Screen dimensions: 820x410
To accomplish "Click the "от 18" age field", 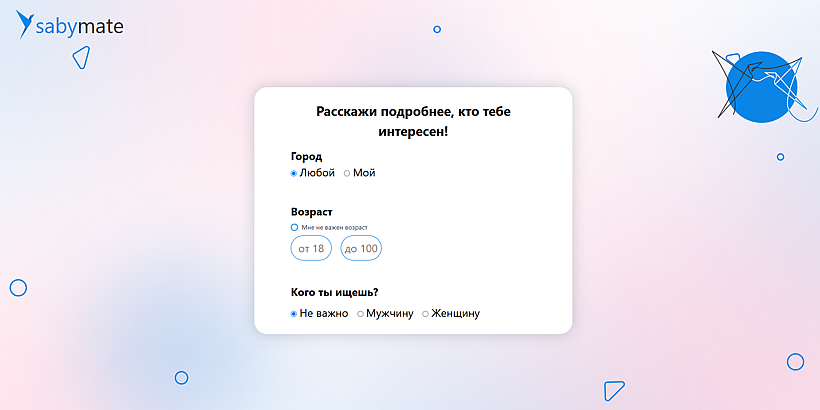I will coord(311,248).
